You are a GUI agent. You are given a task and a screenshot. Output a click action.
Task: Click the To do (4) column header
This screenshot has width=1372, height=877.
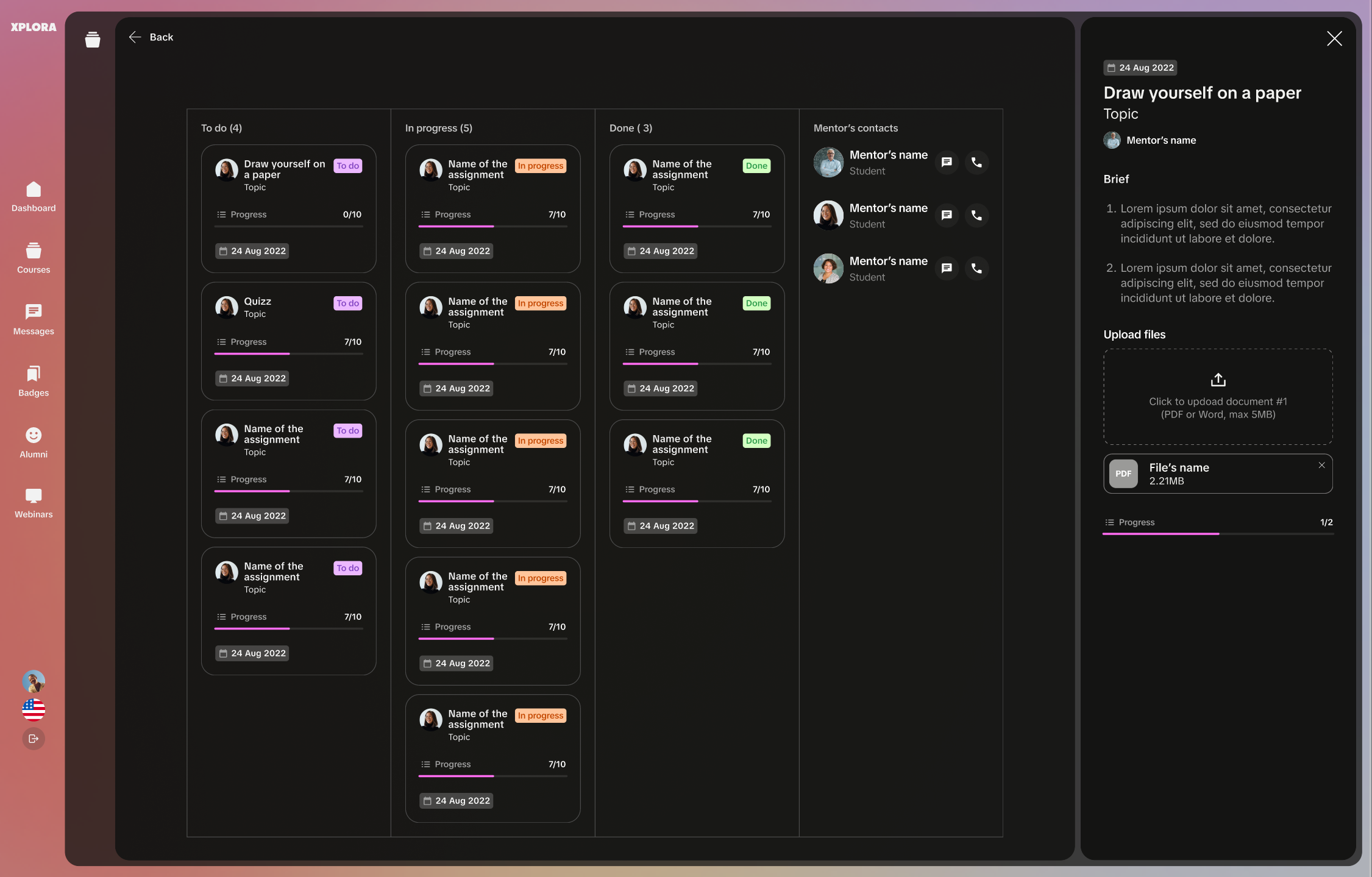tap(221, 128)
